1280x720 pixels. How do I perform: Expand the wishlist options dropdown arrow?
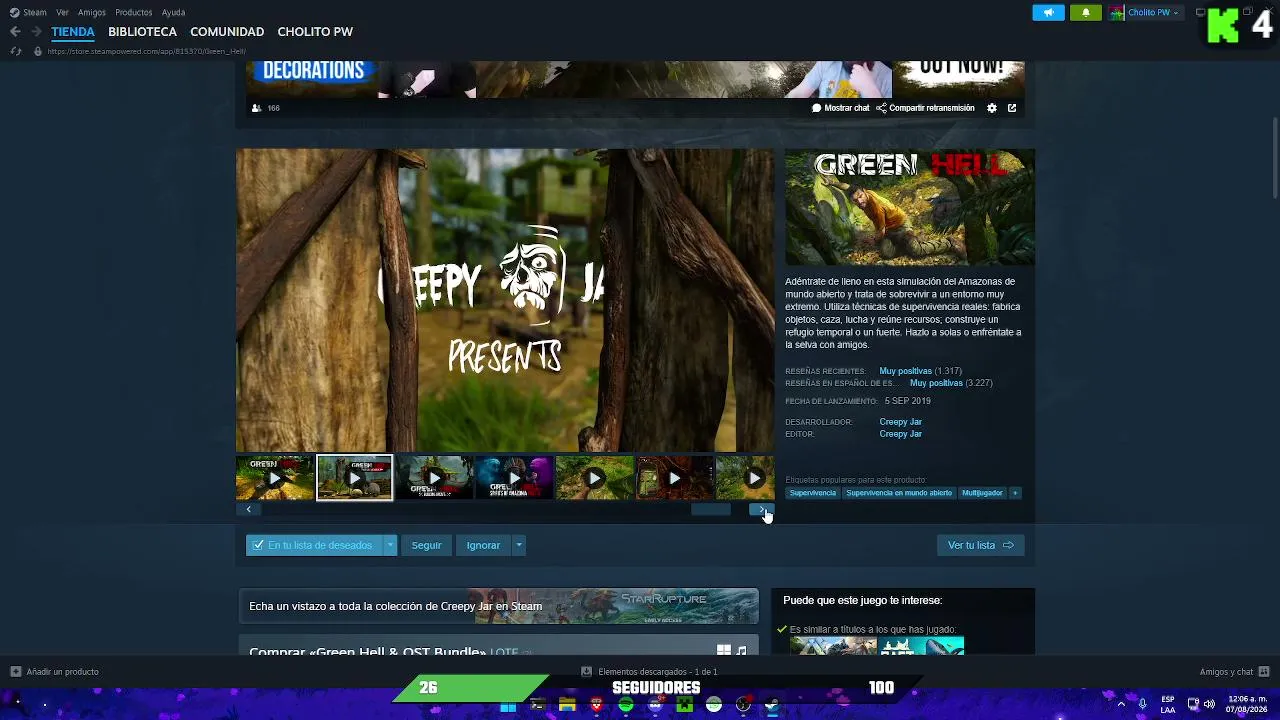[390, 545]
